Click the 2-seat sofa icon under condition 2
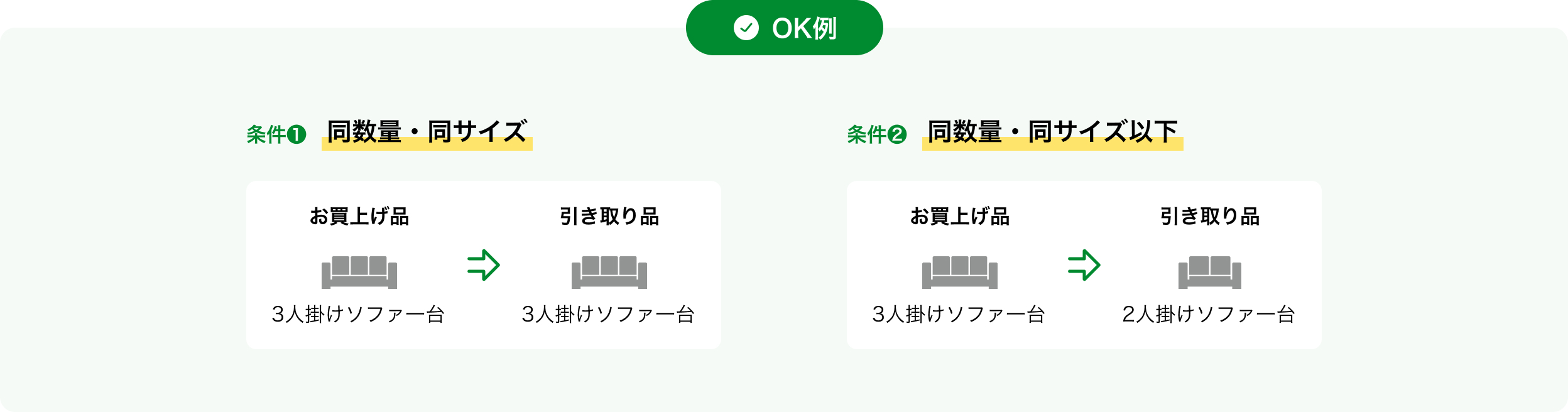This screenshot has height=412, width=1568. tap(1210, 272)
